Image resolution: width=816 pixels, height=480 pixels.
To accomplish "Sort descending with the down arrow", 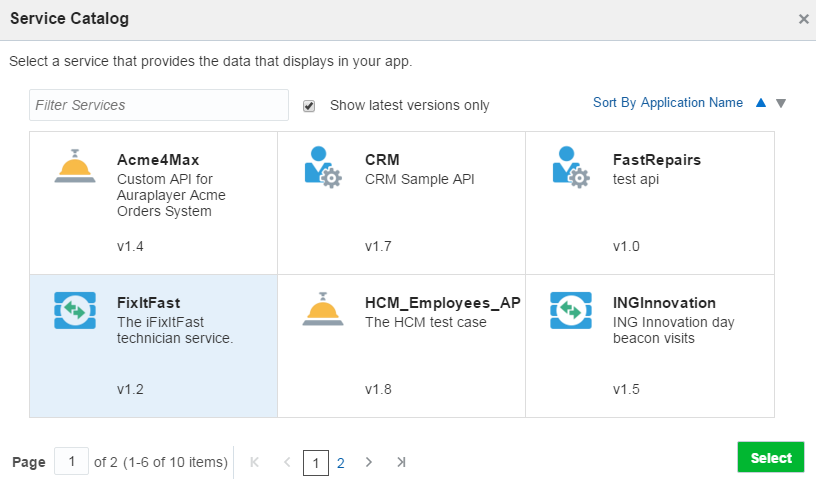I will pyautogui.click(x=781, y=103).
